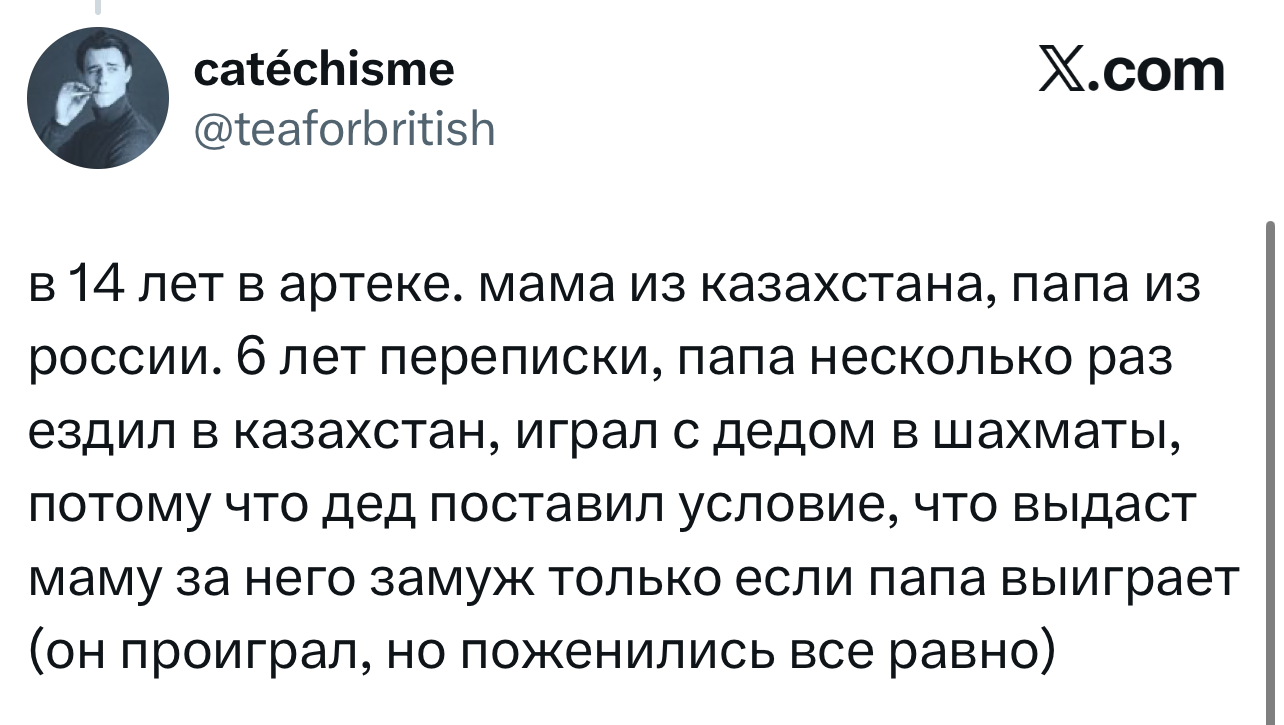Open the catéchisme display name link
1284x725 pixels.
click(322, 70)
